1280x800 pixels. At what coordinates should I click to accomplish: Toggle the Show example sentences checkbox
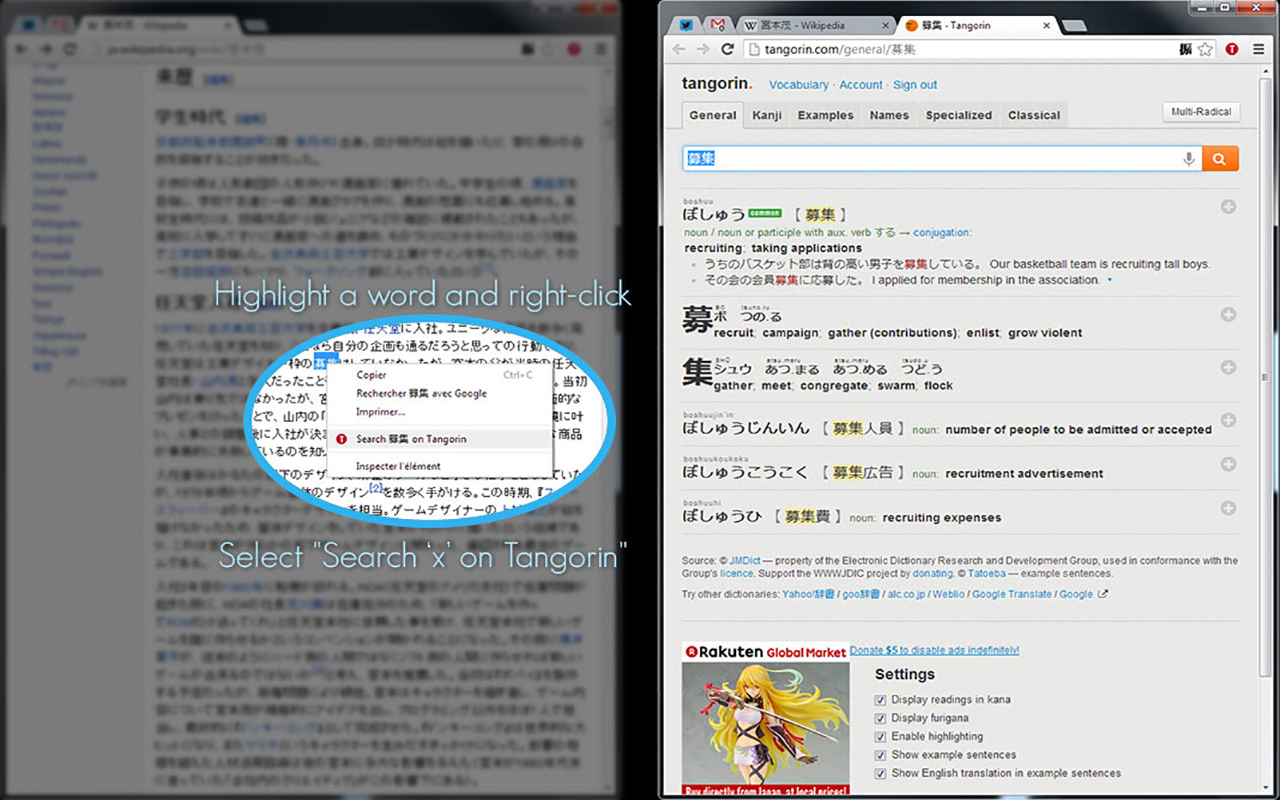[x=880, y=755]
